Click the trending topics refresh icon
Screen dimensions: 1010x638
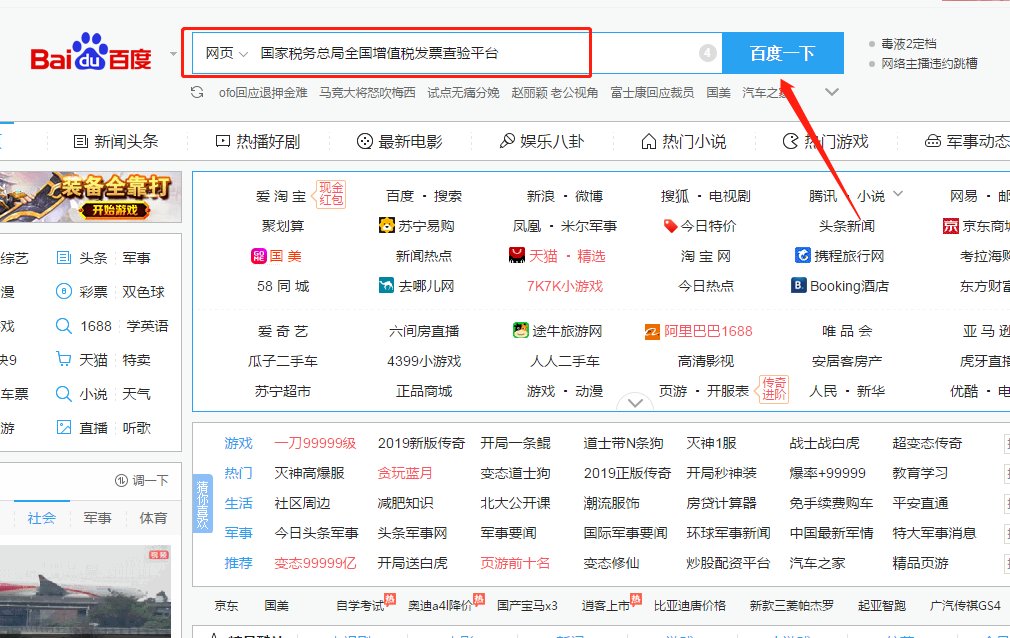tap(195, 91)
